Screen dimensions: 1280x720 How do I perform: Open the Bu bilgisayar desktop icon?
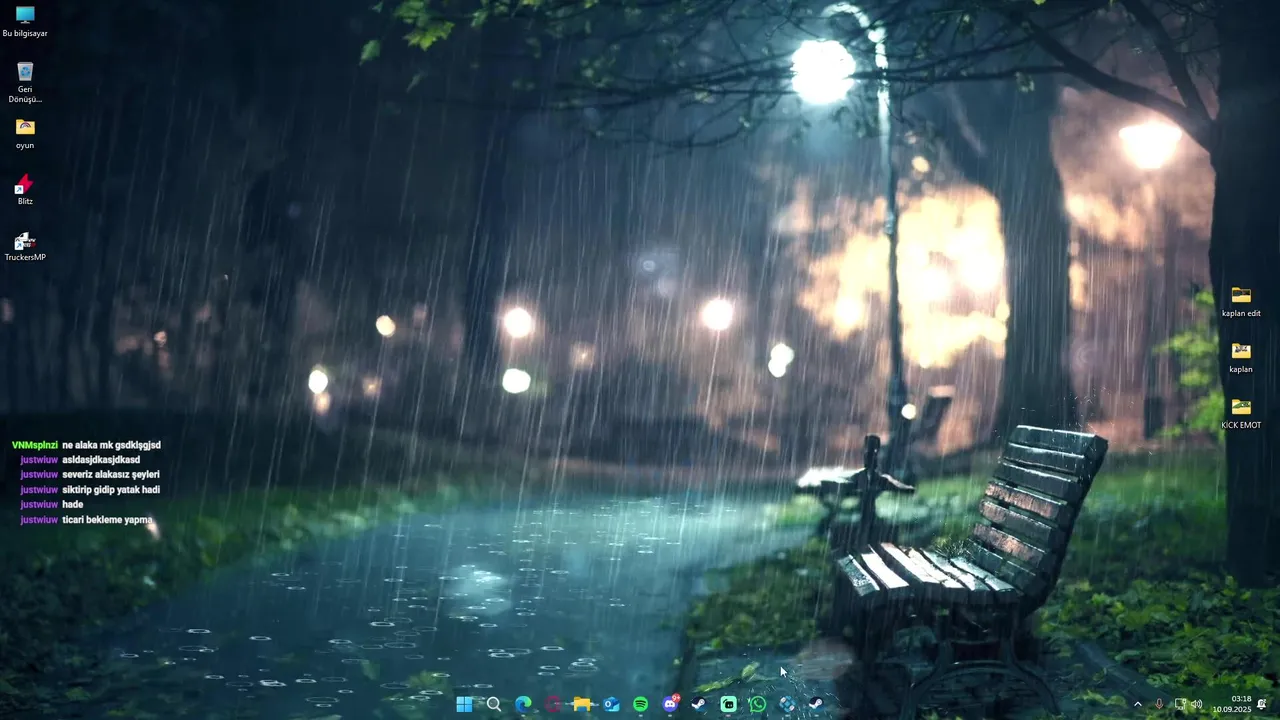pos(25,20)
